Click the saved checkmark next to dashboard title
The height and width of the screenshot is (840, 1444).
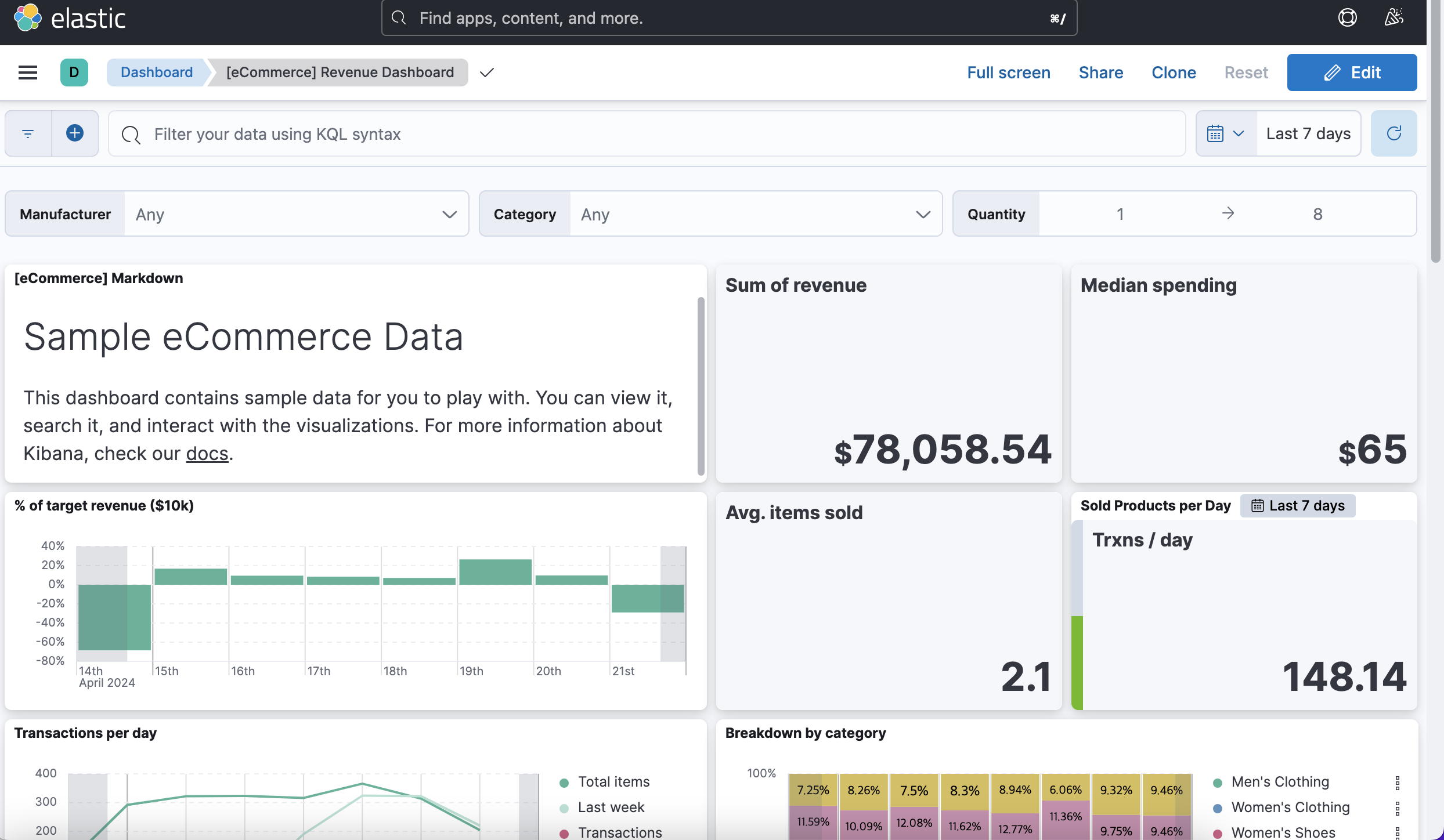487,73
